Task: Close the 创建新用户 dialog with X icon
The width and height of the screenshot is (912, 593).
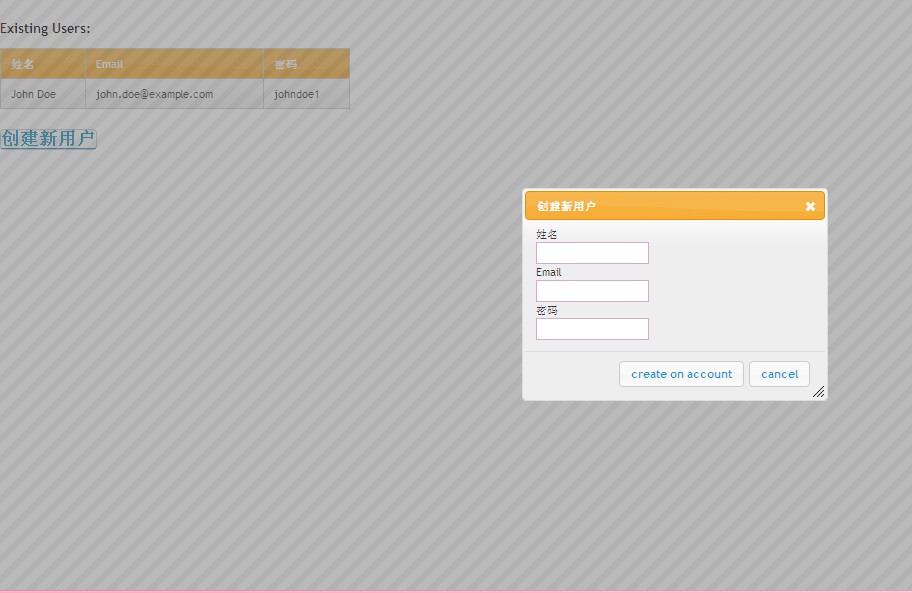Action: click(810, 206)
